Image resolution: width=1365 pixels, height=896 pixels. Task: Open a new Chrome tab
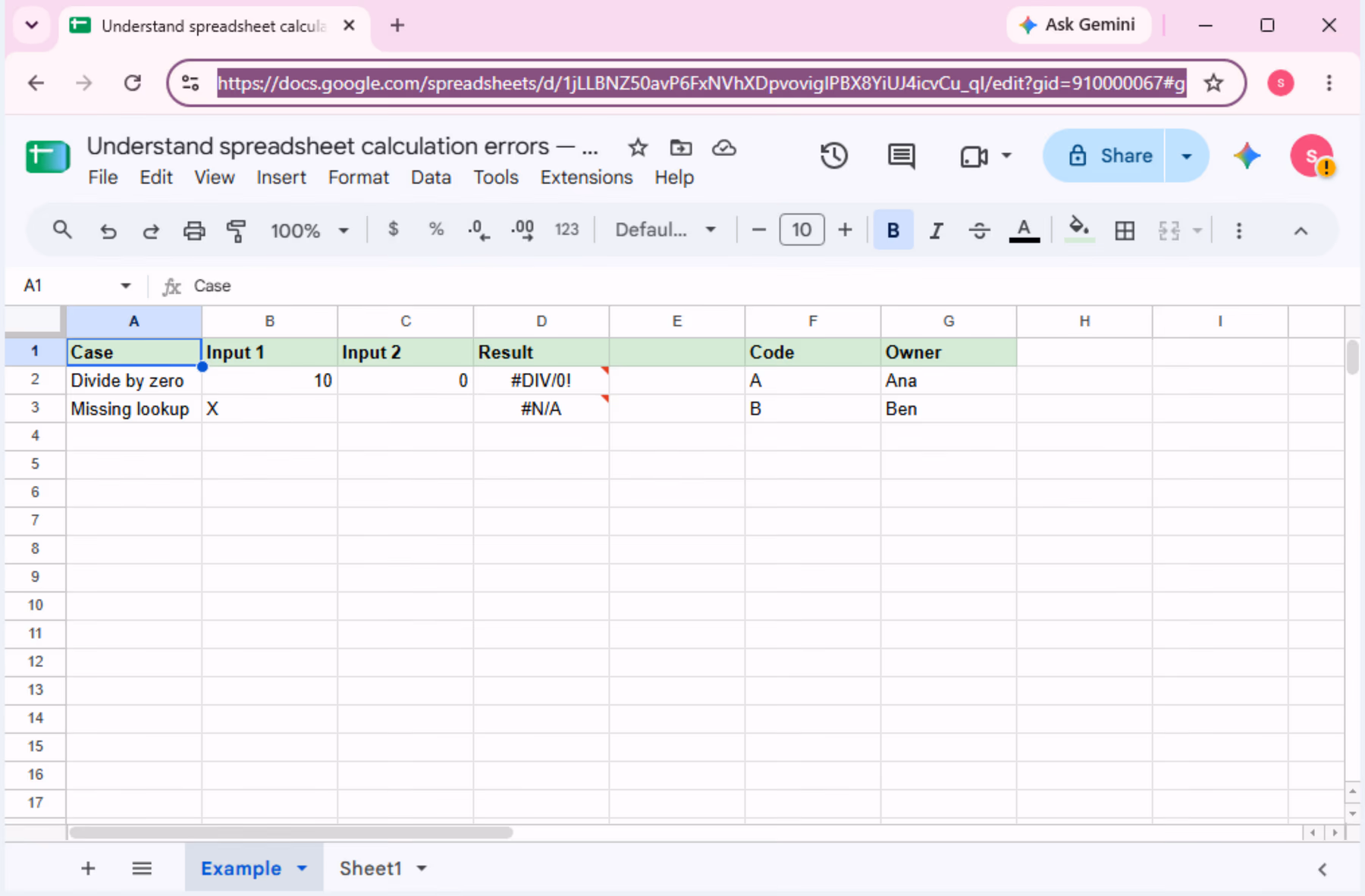coord(397,25)
